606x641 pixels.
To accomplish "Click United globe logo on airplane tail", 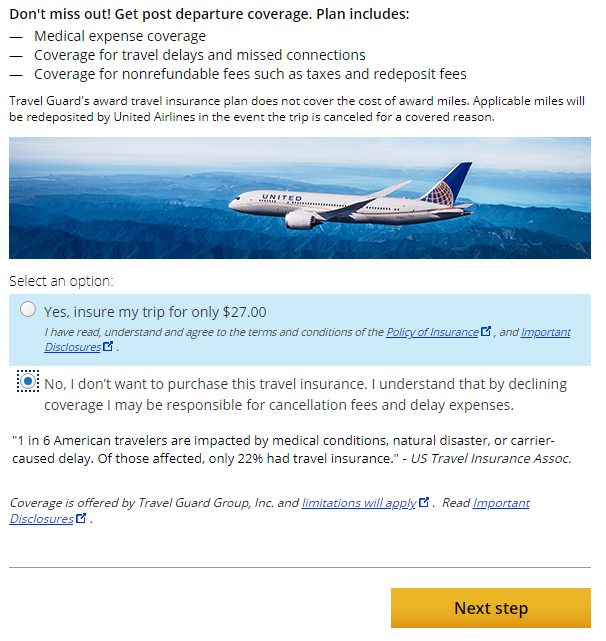I will (x=440, y=194).
